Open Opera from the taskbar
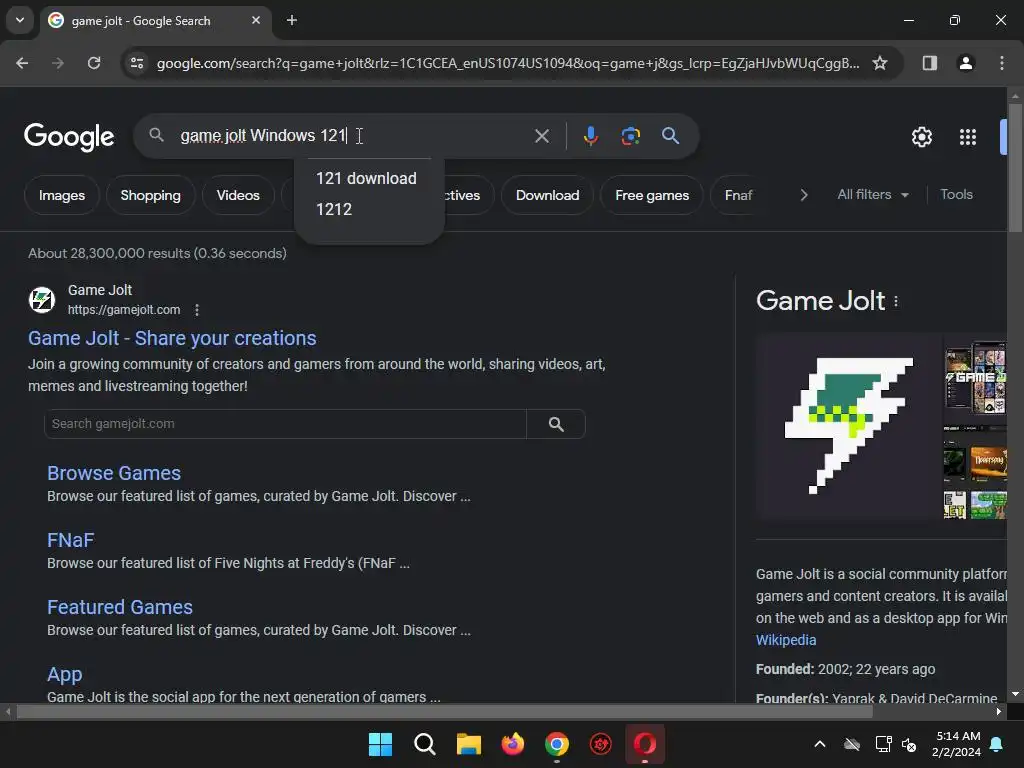This screenshot has width=1024, height=768. click(x=645, y=744)
